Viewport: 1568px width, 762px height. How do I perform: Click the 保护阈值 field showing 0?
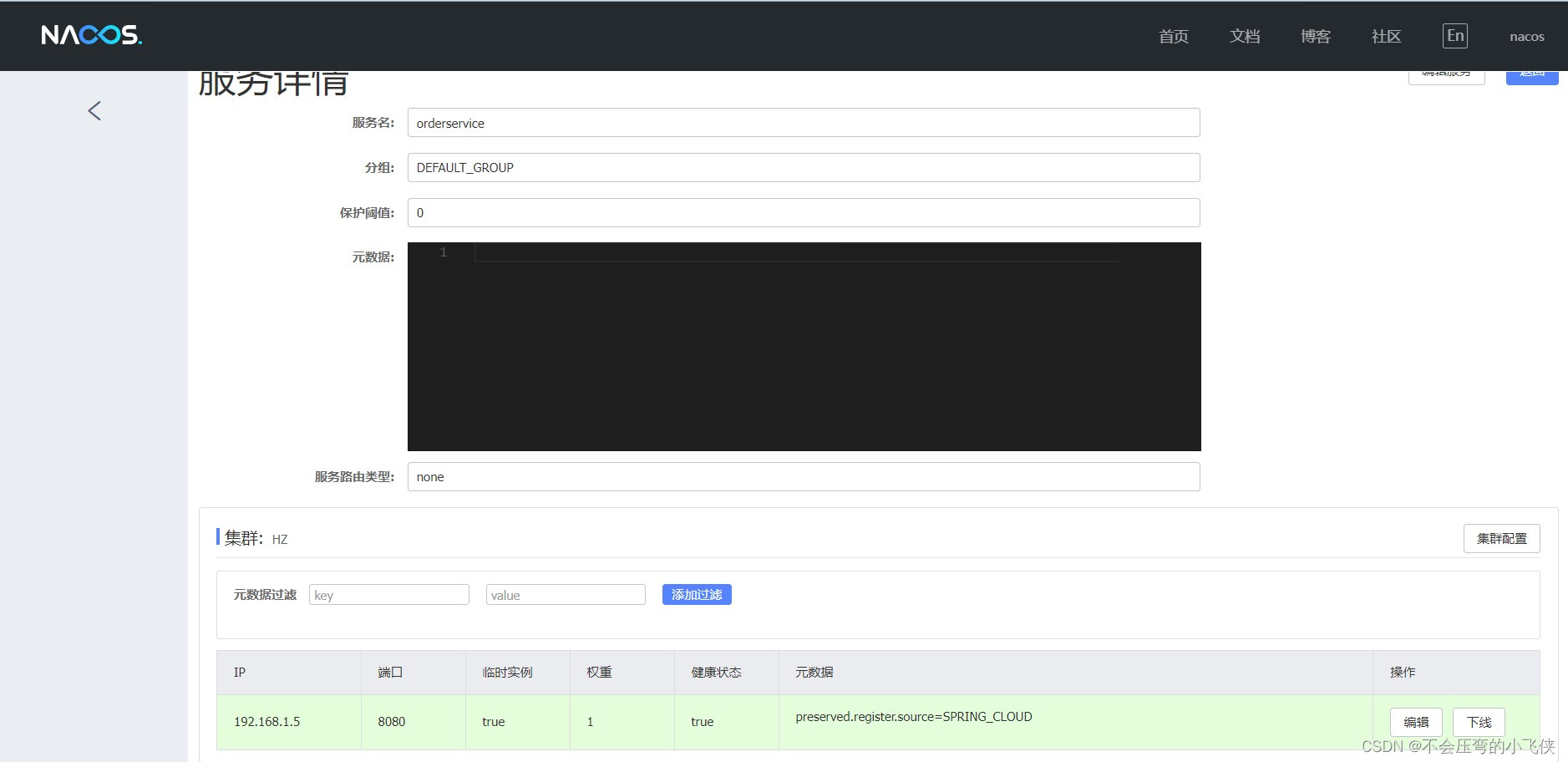(x=804, y=212)
